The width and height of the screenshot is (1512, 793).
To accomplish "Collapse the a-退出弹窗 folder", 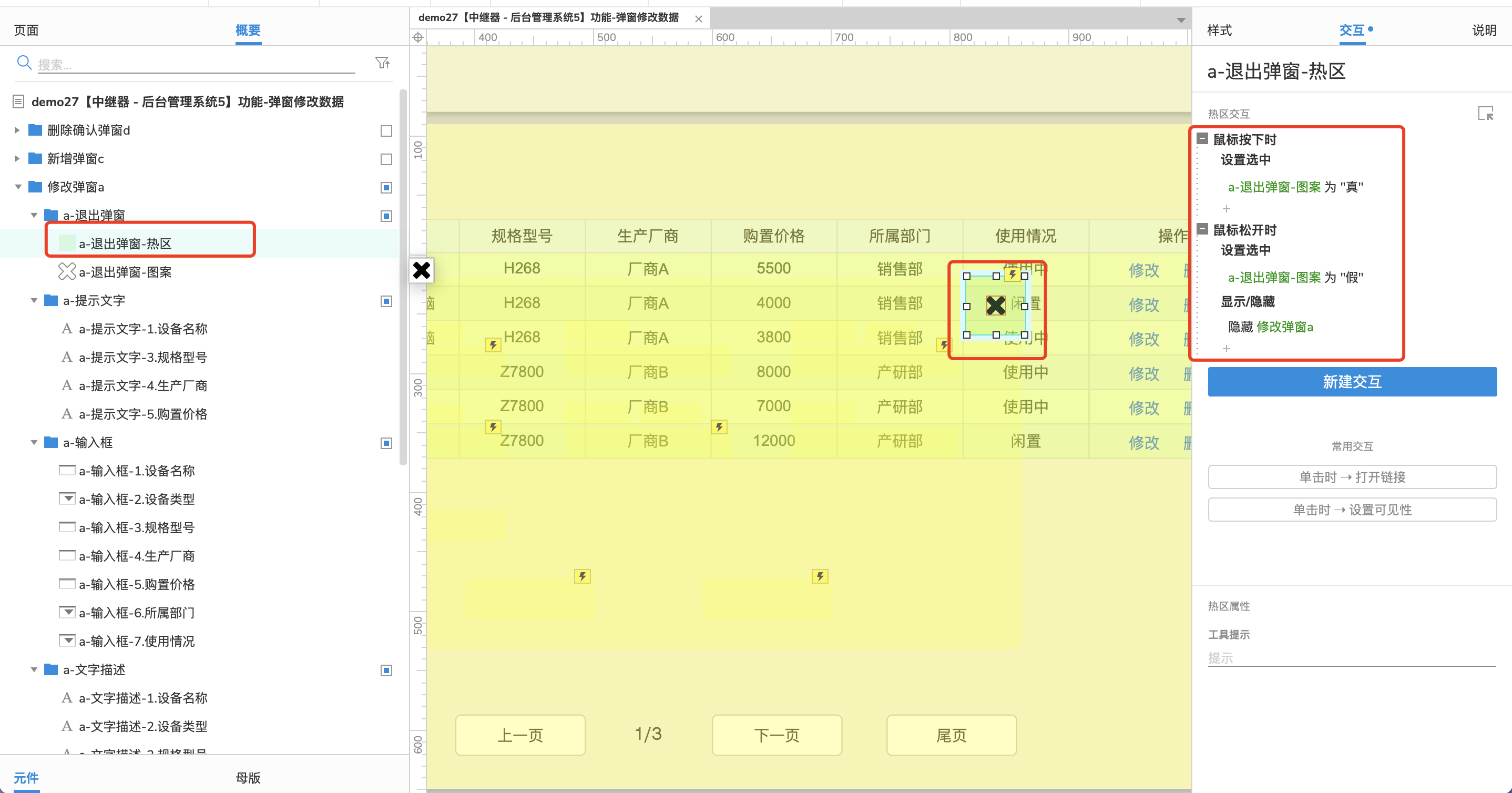I will click(34, 215).
